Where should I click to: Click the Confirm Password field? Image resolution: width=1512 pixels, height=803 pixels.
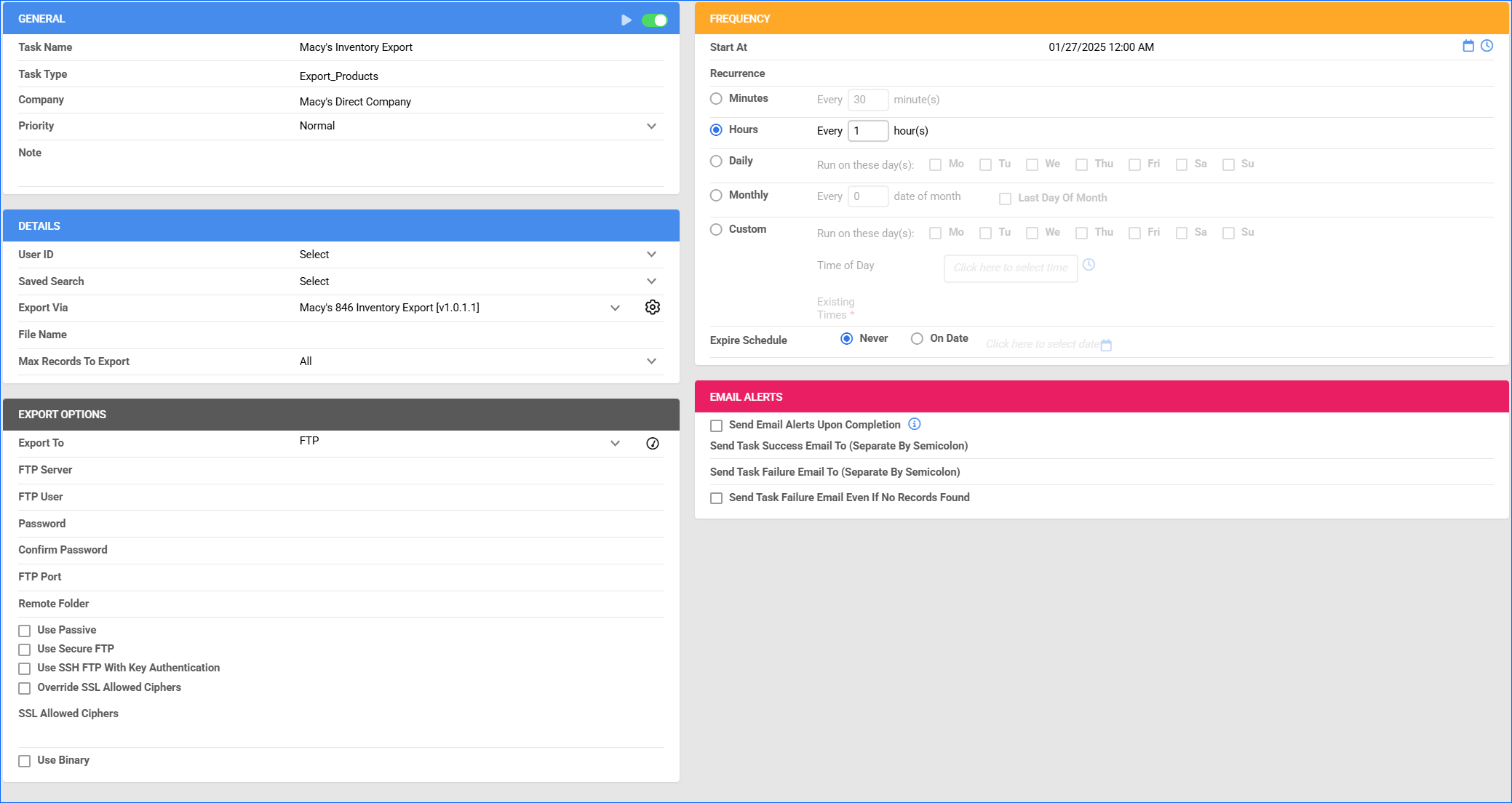pyautogui.click(x=482, y=550)
